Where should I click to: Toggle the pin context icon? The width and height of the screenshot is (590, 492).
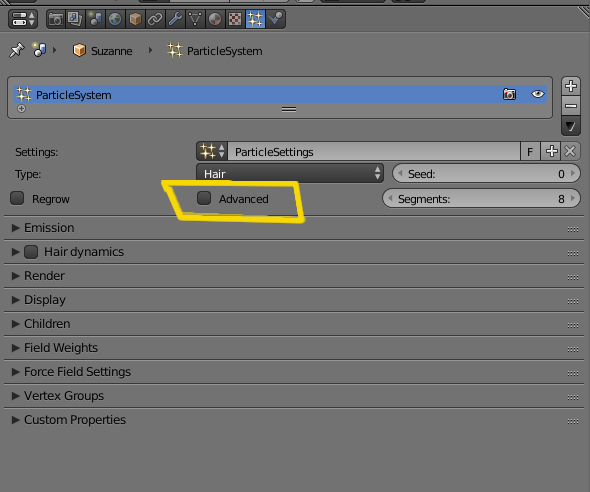[x=17, y=50]
